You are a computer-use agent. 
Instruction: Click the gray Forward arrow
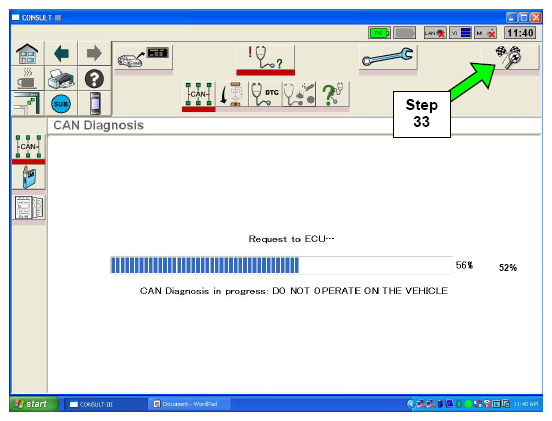point(94,54)
